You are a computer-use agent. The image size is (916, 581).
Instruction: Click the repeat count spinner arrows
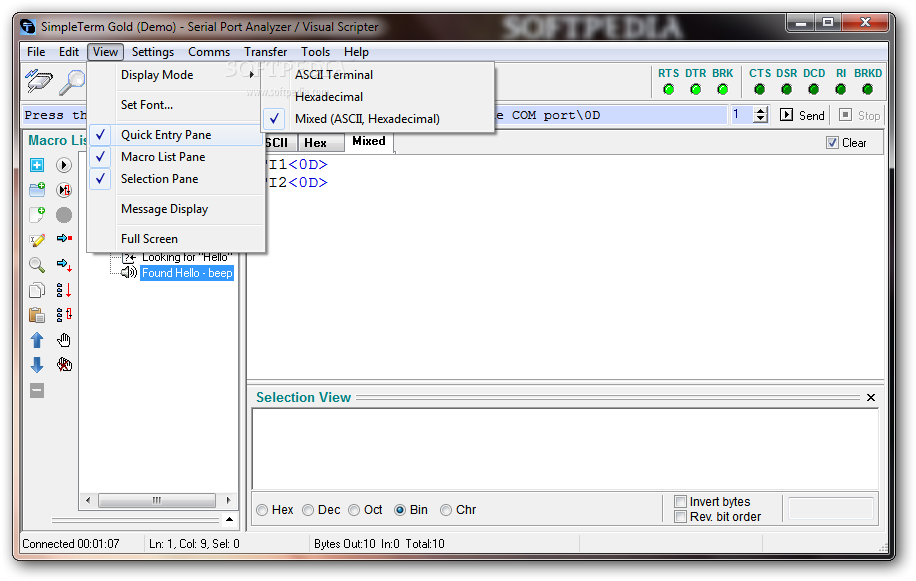click(760, 114)
